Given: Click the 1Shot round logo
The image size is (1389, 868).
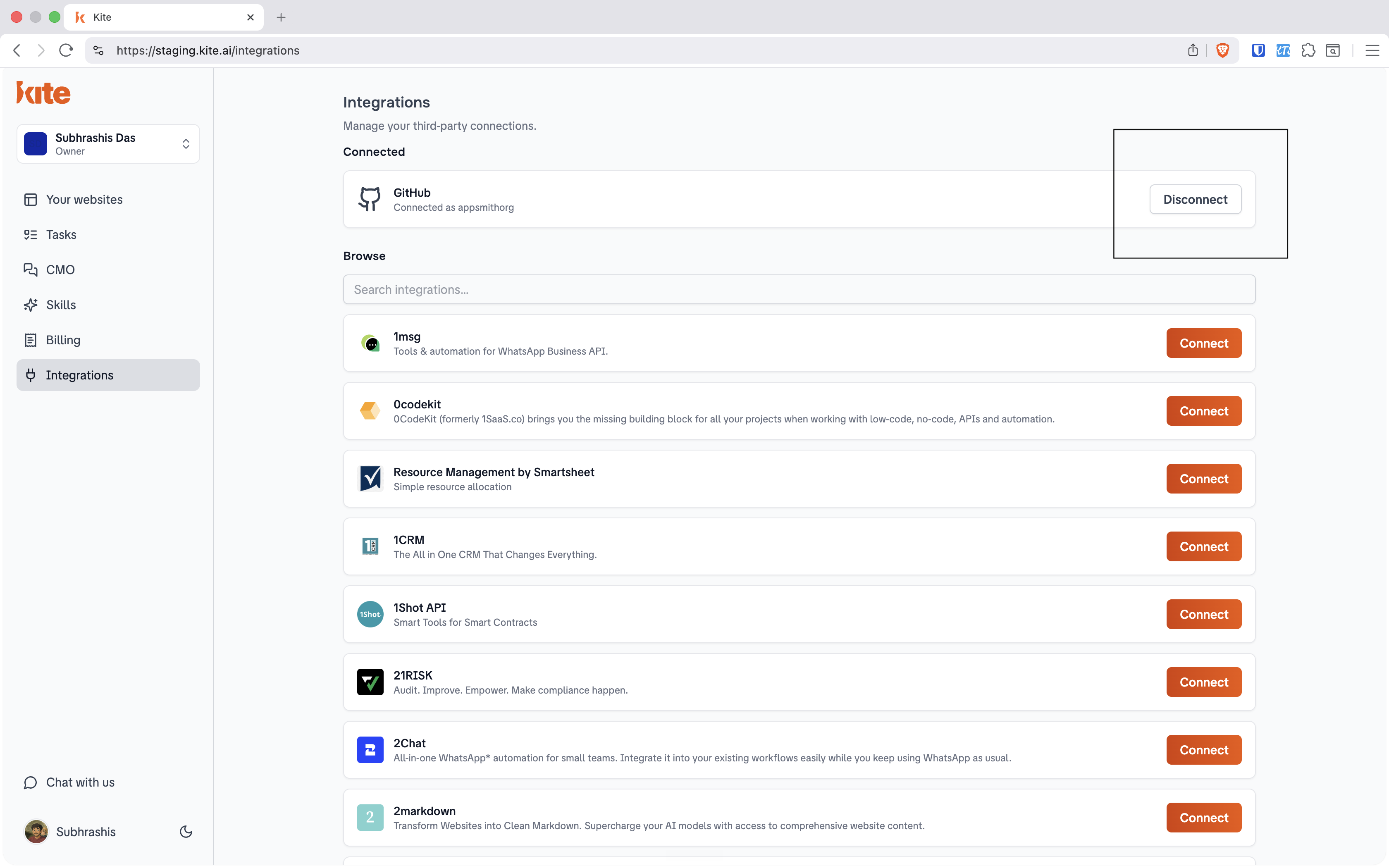Looking at the screenshot, I should point(370,614).
